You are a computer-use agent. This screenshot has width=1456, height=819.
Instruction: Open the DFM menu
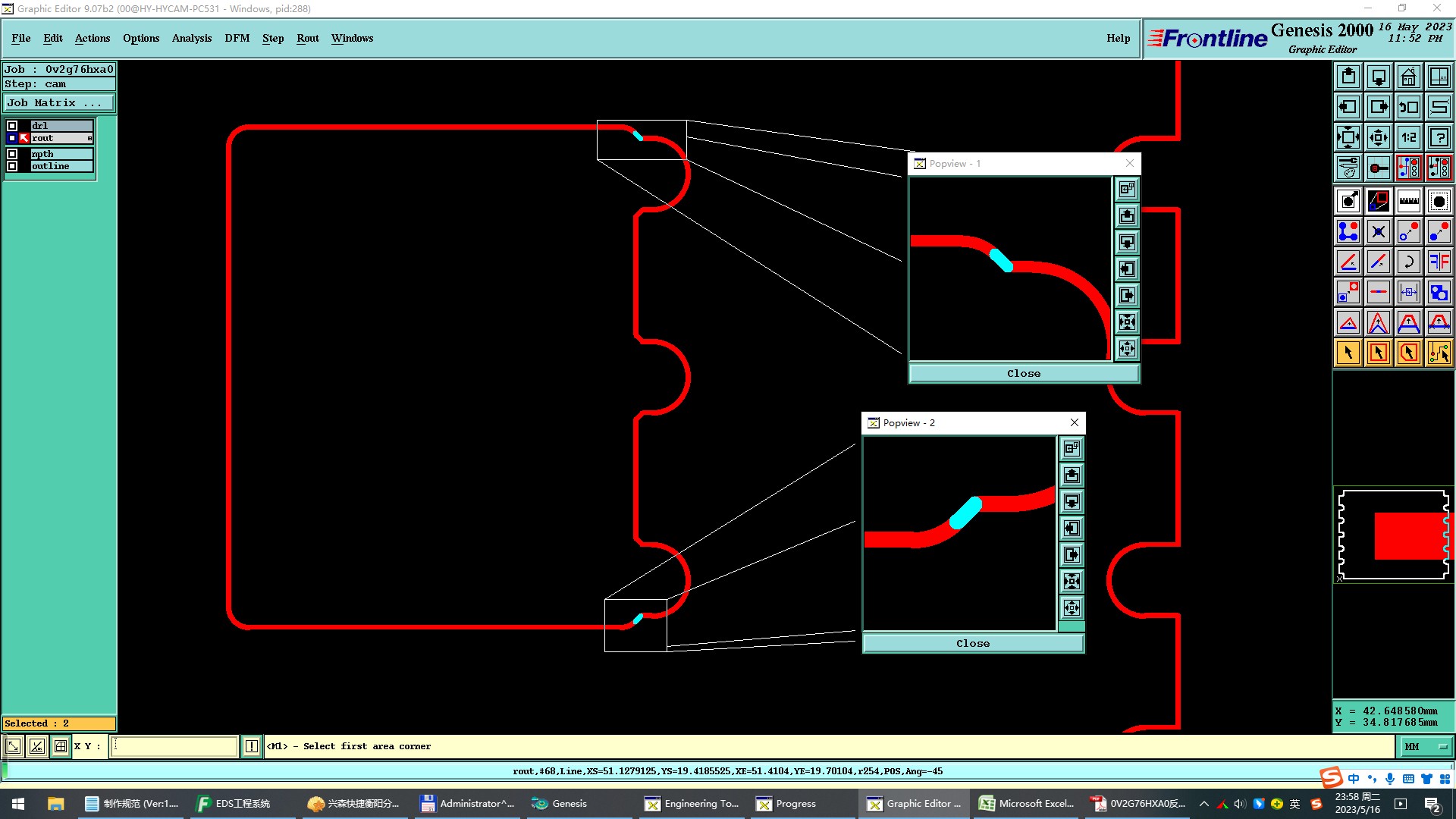[x=237, y=39]
